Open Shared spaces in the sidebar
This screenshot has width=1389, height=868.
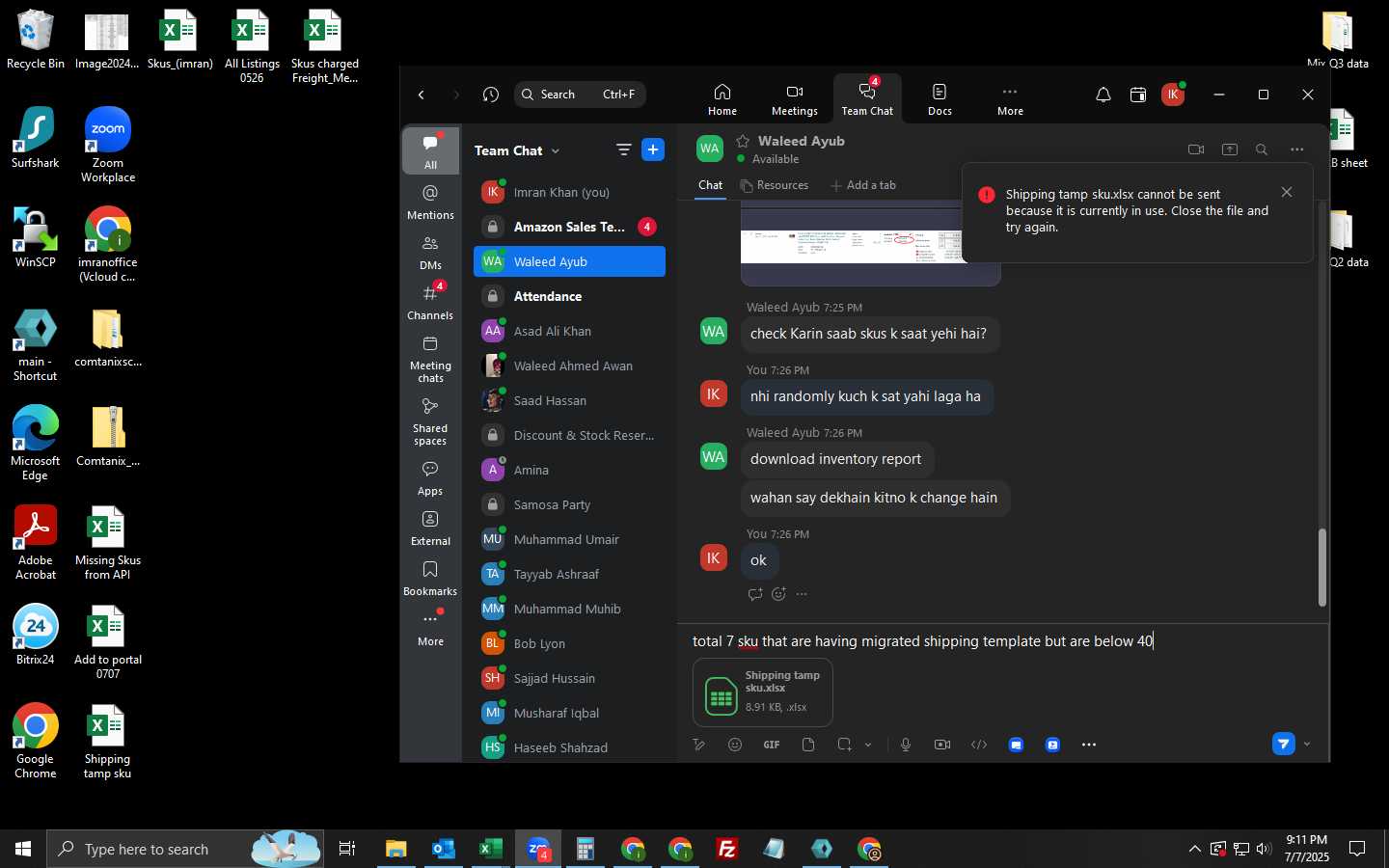pyautogui.click(x=430, y=421)
